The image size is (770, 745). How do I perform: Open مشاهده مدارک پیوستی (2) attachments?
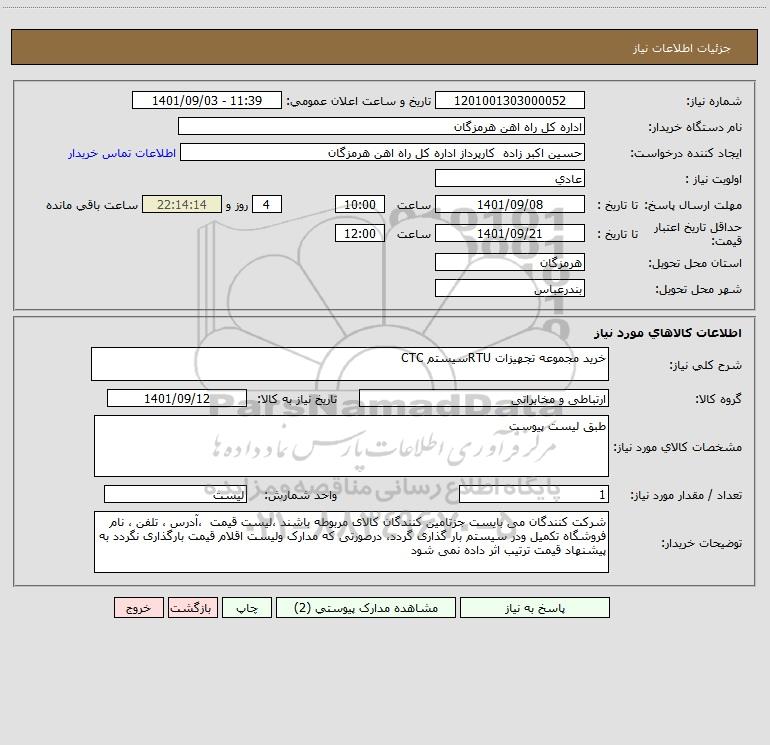366,608
